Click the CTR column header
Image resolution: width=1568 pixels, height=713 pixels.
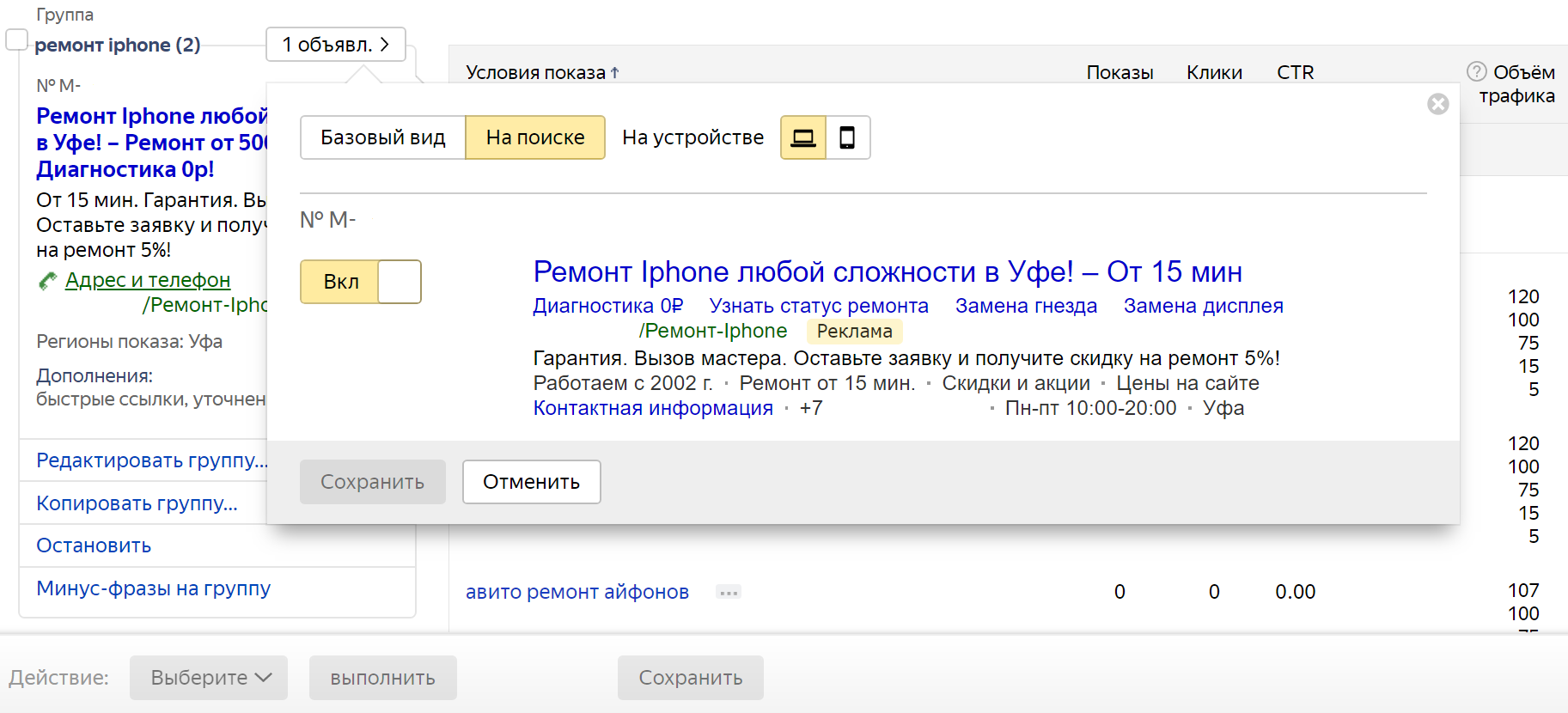1295,73
